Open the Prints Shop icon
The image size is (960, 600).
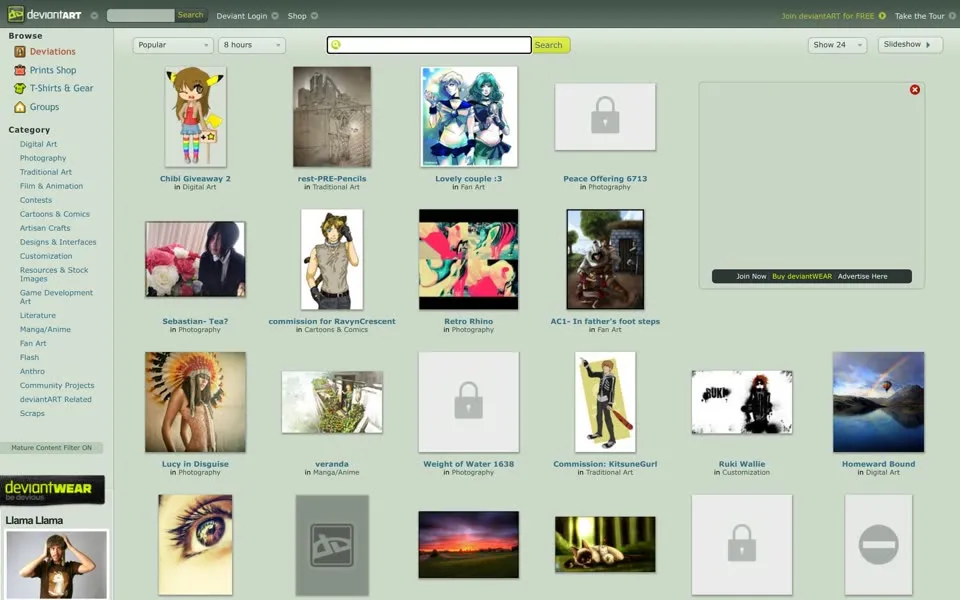click(x=20, y=70)
